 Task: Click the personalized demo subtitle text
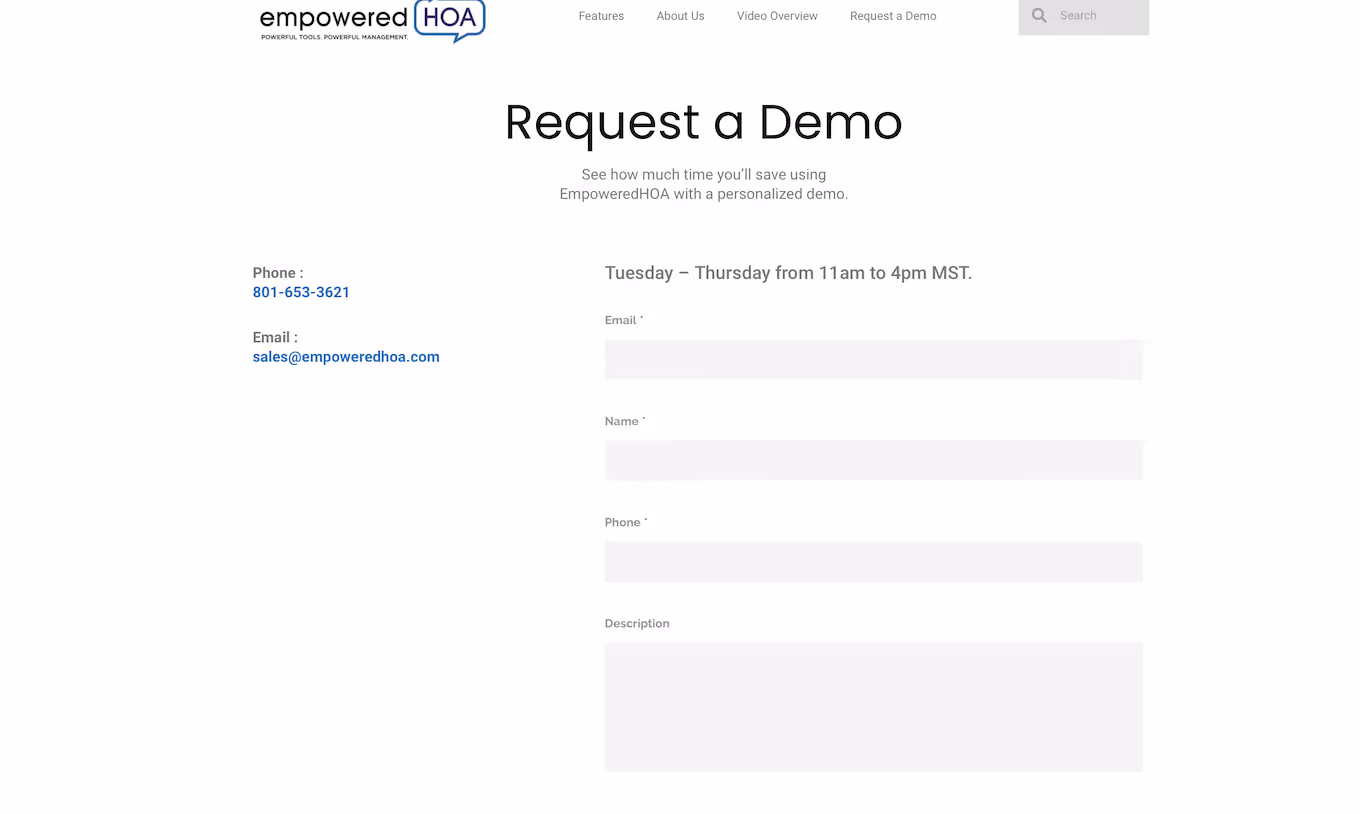tap(703, 184)
